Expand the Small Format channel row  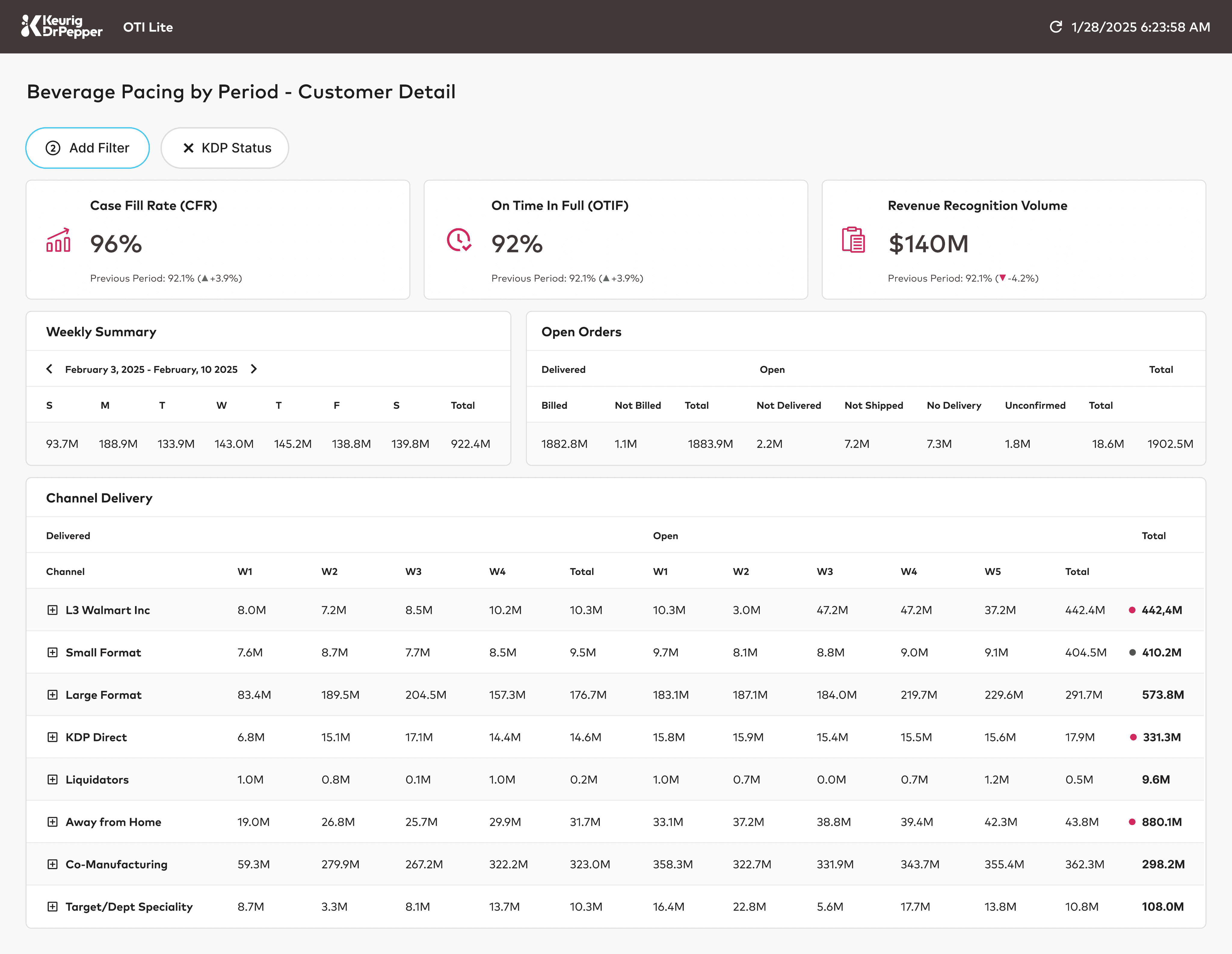[x=52, y=652]
